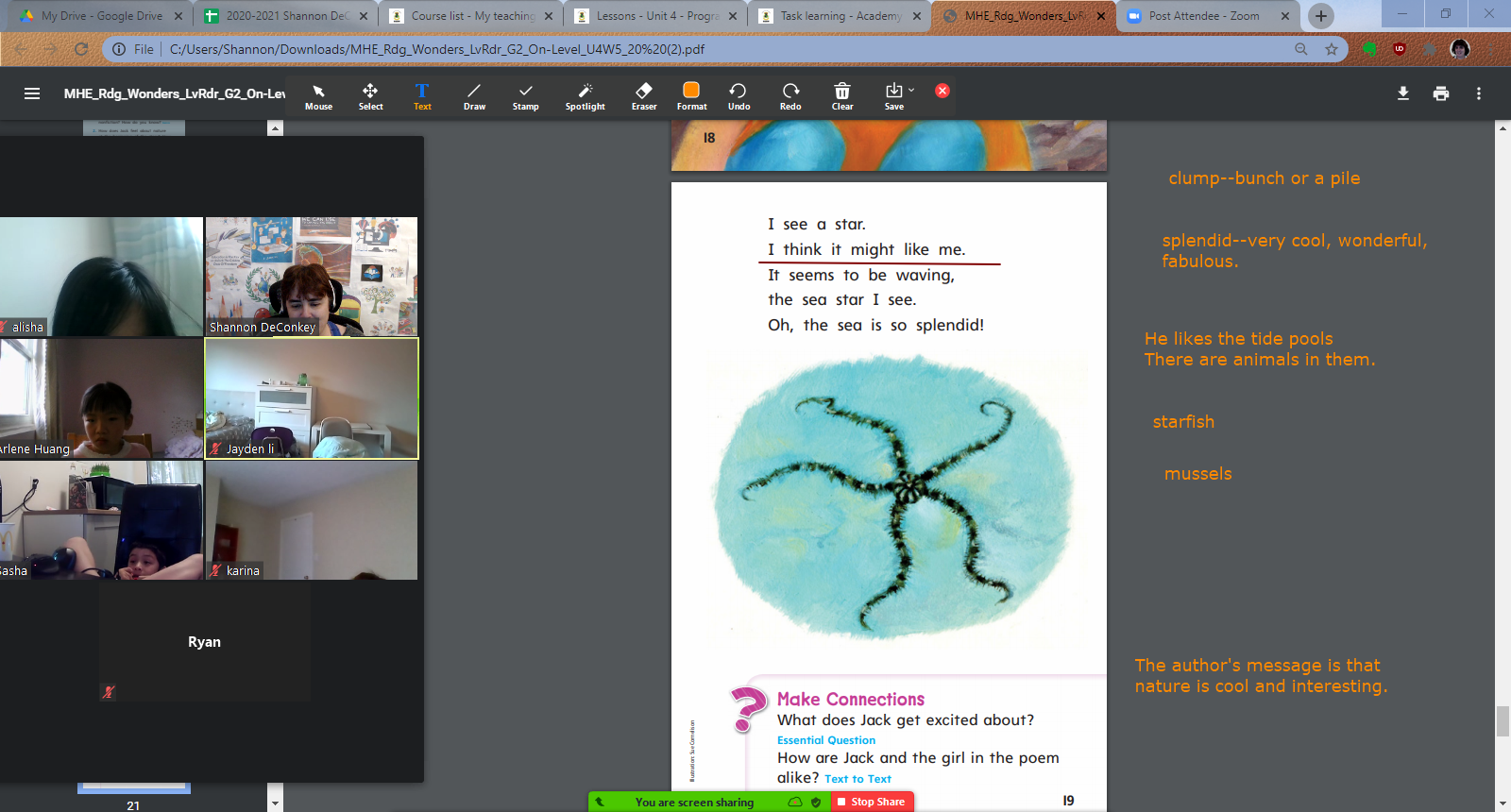
Task: Save the annotated screenshot
Action: pyautogui.click(x=893, y=96)
